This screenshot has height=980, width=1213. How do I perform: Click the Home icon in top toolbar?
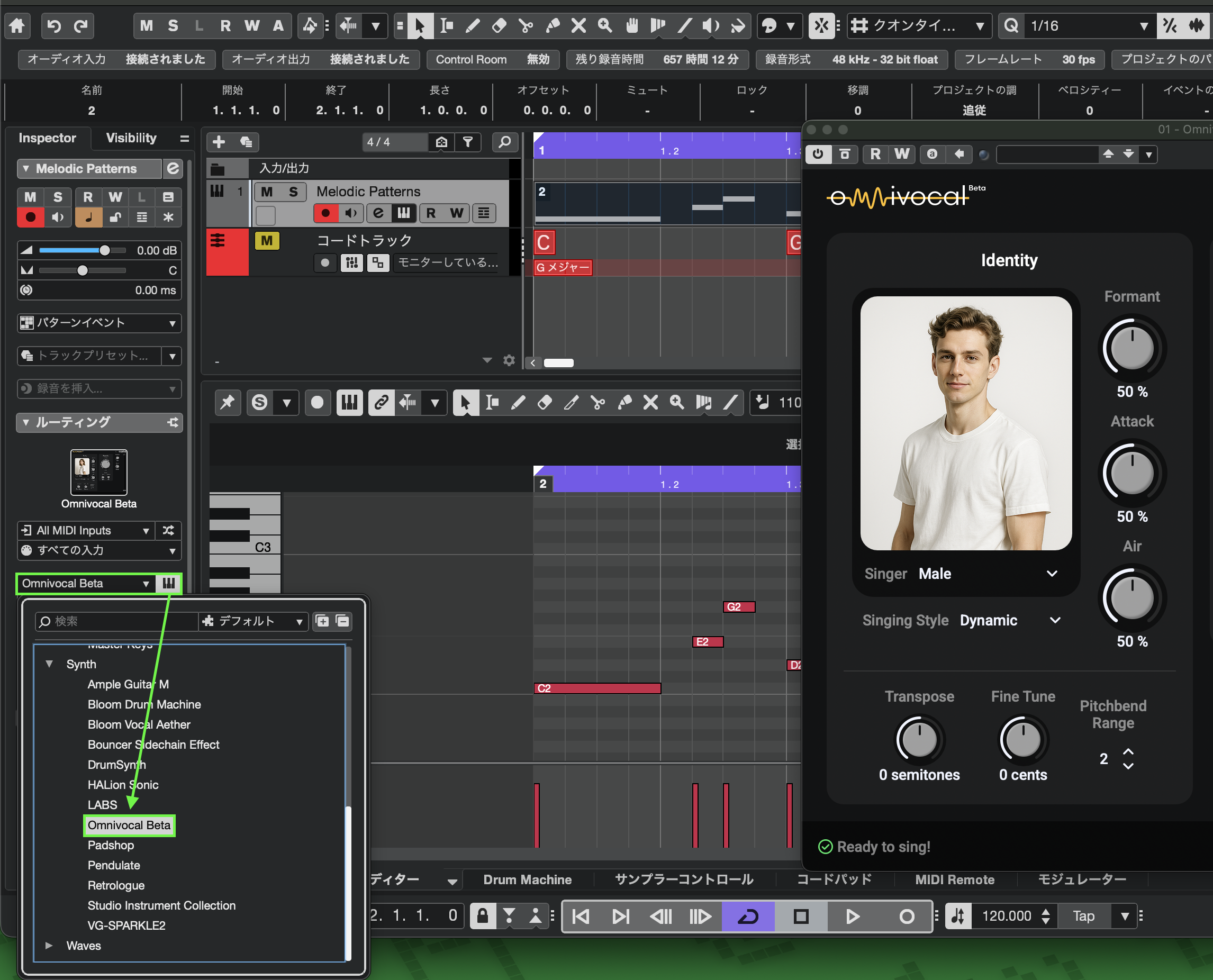coord(17,26)
